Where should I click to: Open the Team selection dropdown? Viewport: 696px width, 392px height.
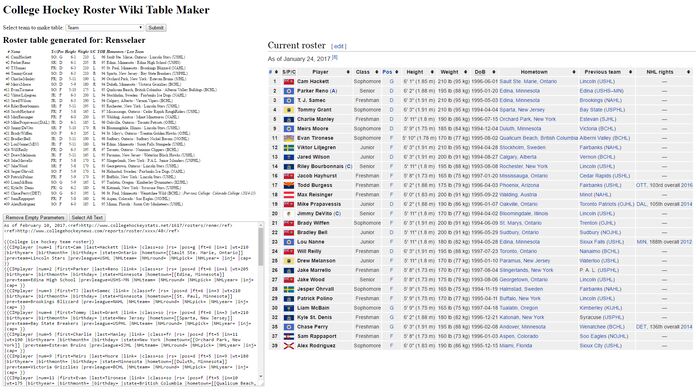(105, 28)
